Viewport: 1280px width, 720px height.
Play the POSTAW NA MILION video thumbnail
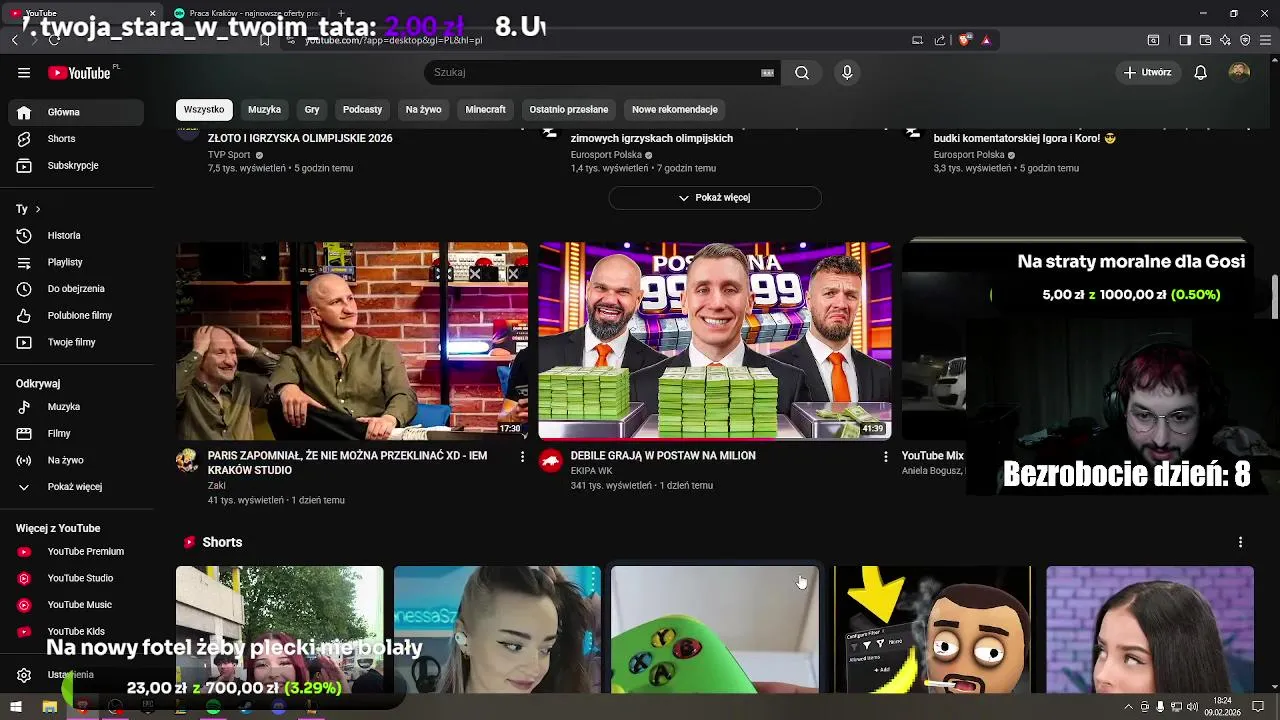[x=715, y=340]
